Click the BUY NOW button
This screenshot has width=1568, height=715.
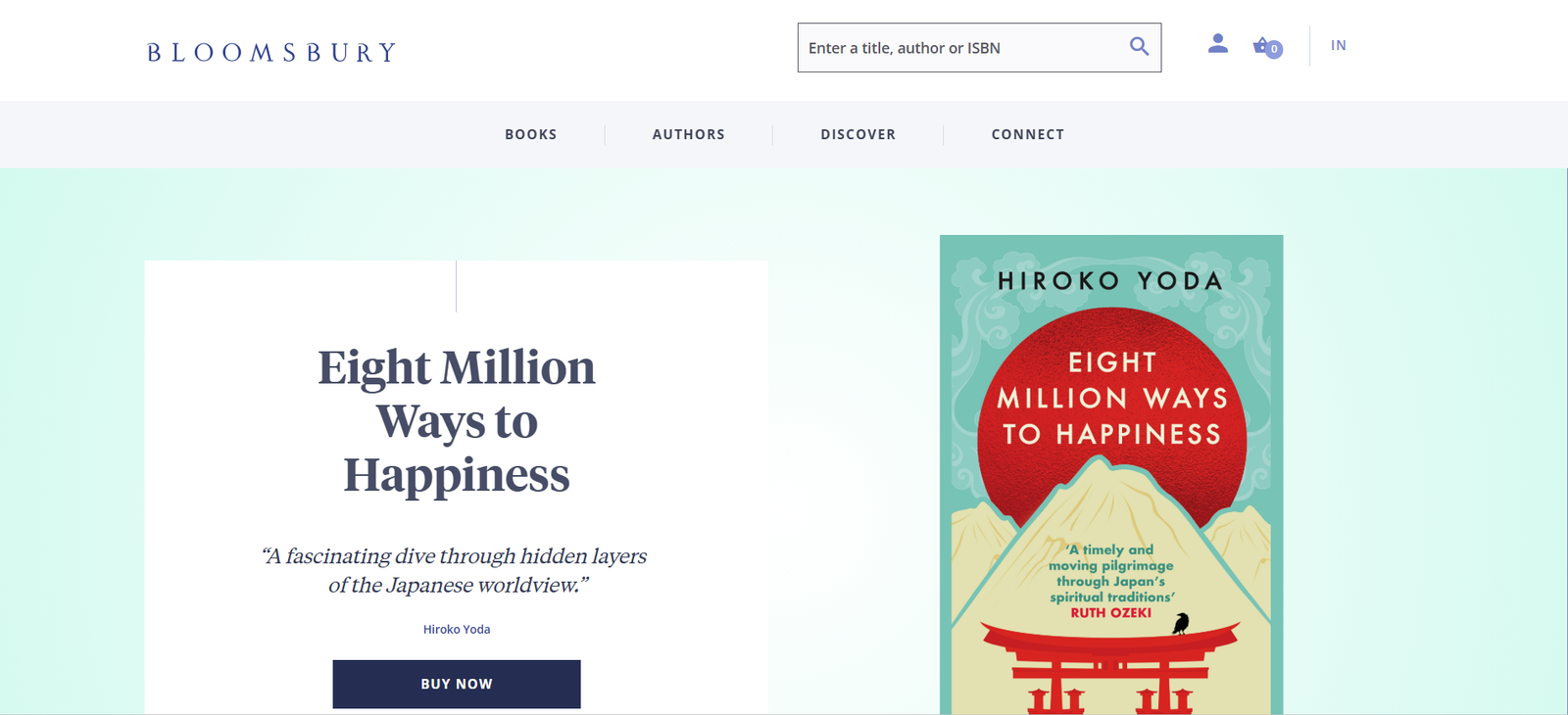point(457,684)
